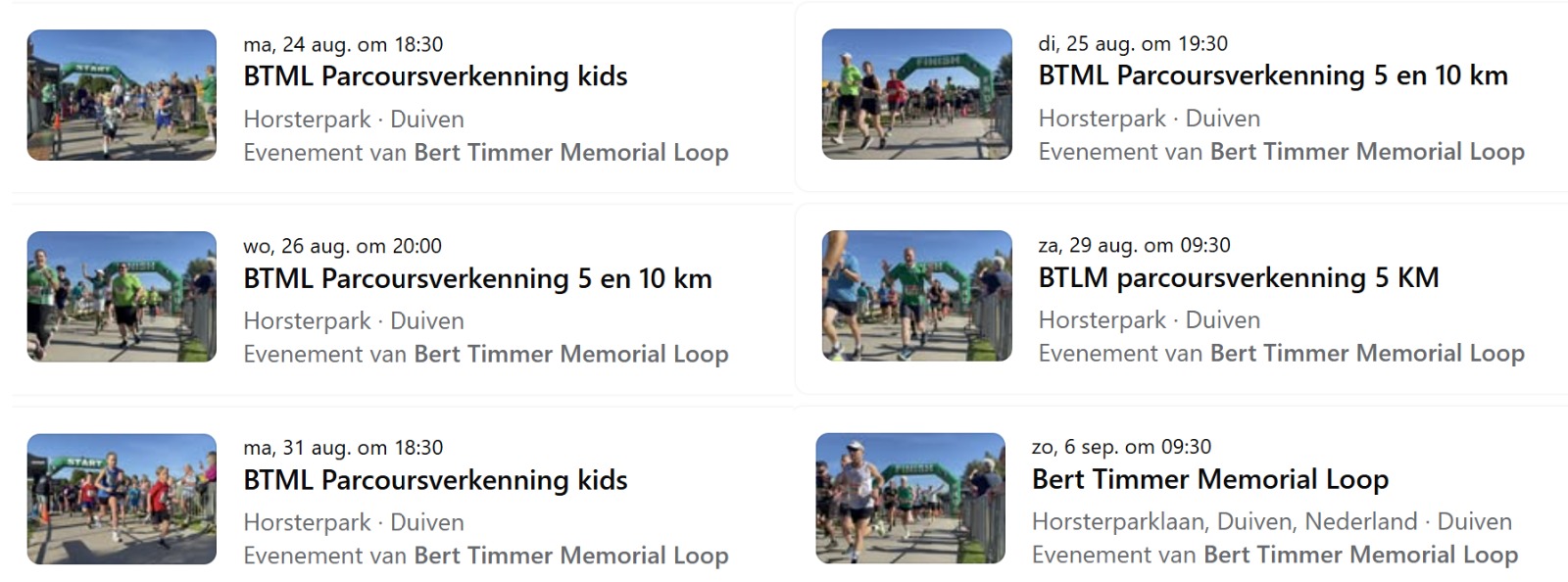1568x582 pixels.
Task: Click organizer name under the 6 sep. event
Action: point(1360,556)
